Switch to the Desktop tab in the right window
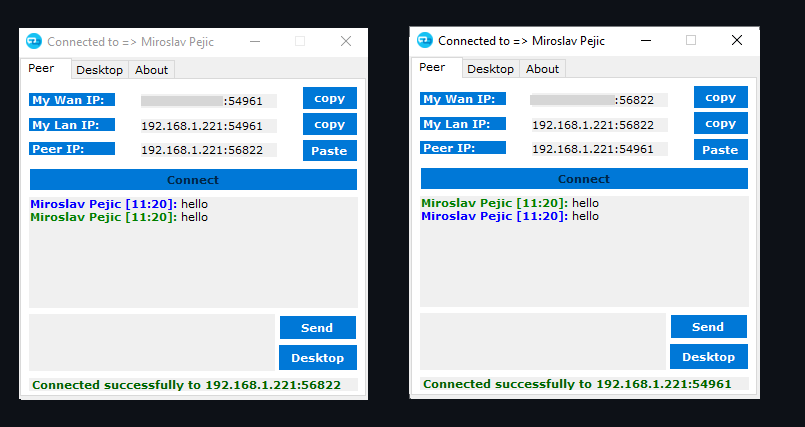This screenshot has height=427, width=805. [490, 69]
